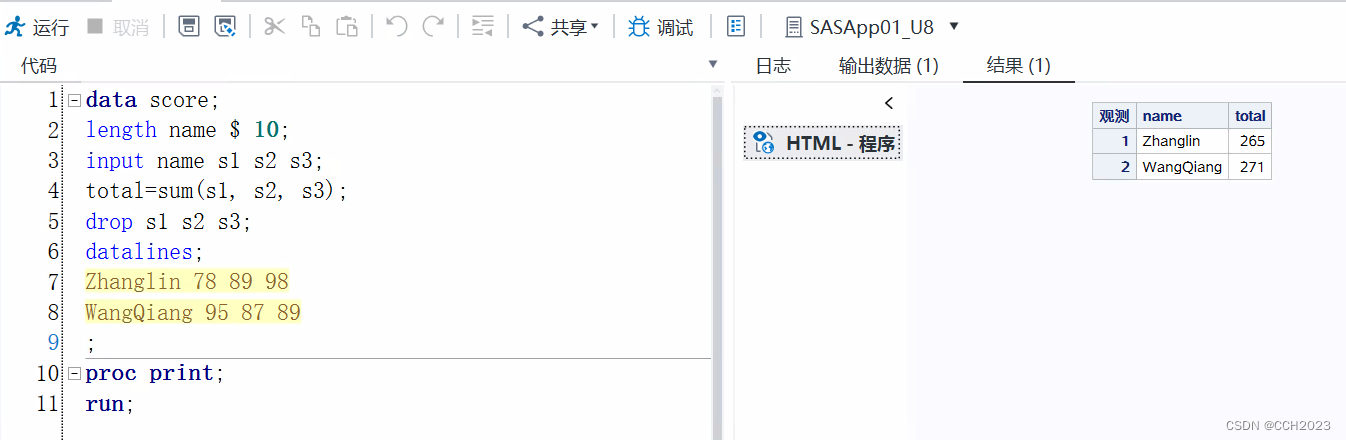
Task: Open the program properties icon
Action: coord(736,26)
